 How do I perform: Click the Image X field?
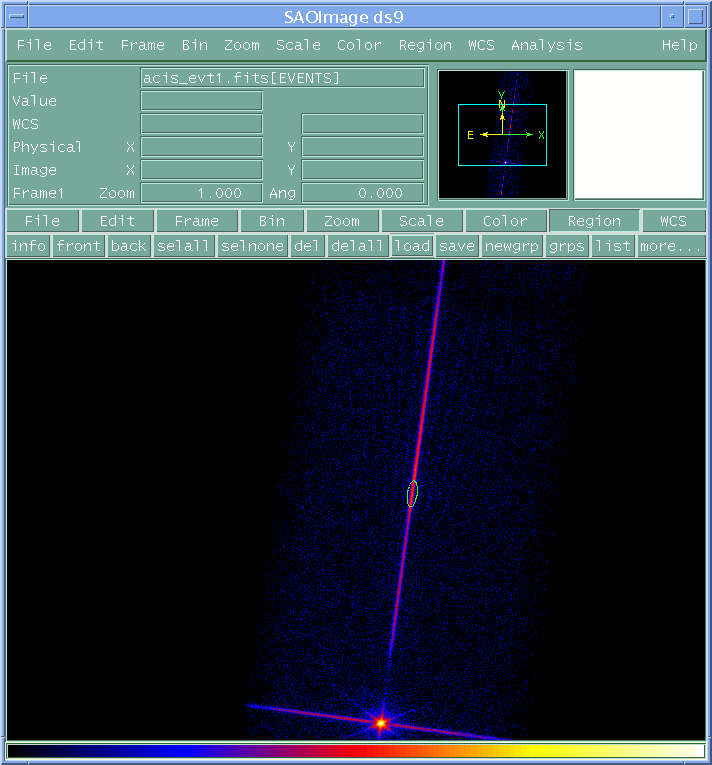point(202,170)
